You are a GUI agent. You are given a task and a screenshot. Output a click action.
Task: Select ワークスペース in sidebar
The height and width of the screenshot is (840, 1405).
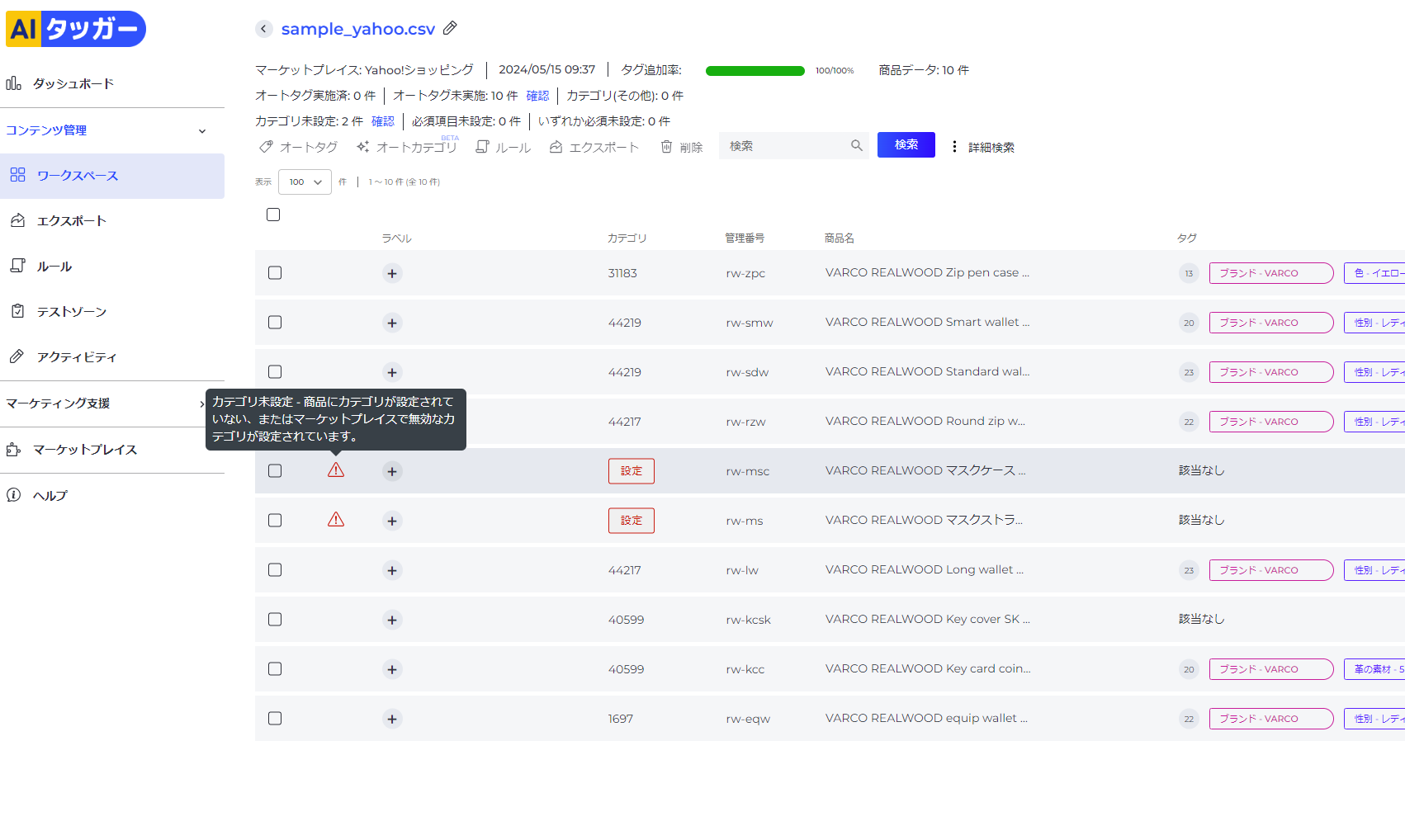(112, 176)
